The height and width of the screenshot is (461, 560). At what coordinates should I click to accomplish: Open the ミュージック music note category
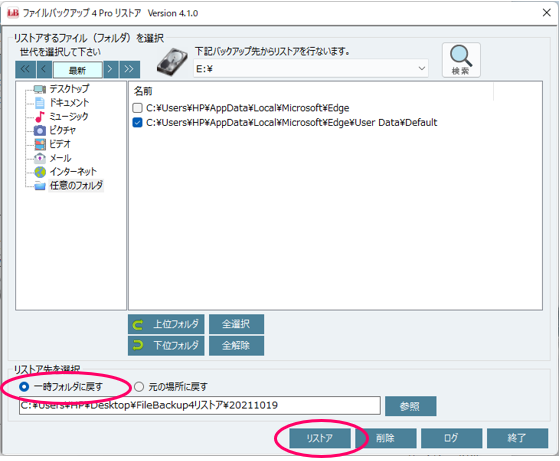tap(40, 116)
